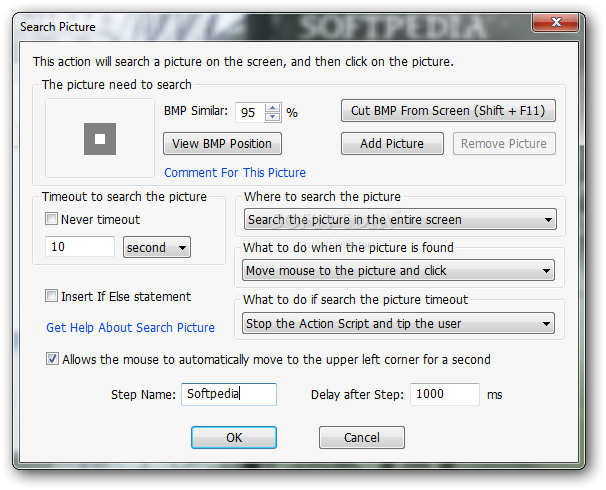Open the Move mouse to the picture and click dropdown
The height and width of the screenshot is (490, 606).
point(398,270)
